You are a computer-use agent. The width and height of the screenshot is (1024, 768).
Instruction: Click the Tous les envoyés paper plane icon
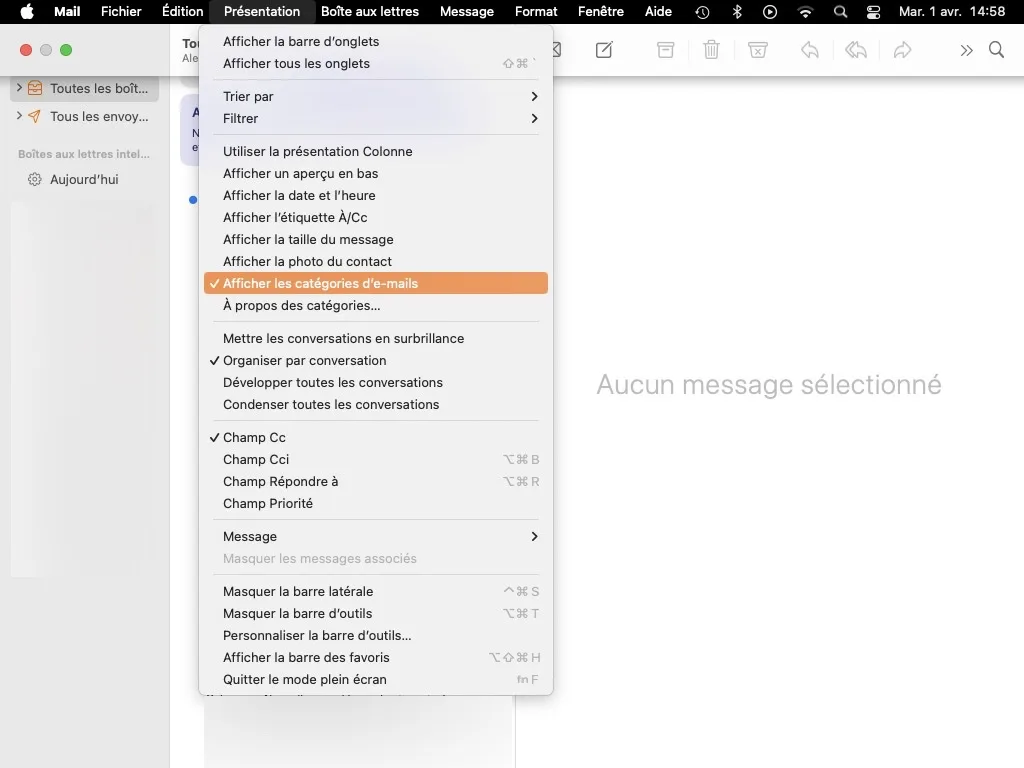coord(35,116)
